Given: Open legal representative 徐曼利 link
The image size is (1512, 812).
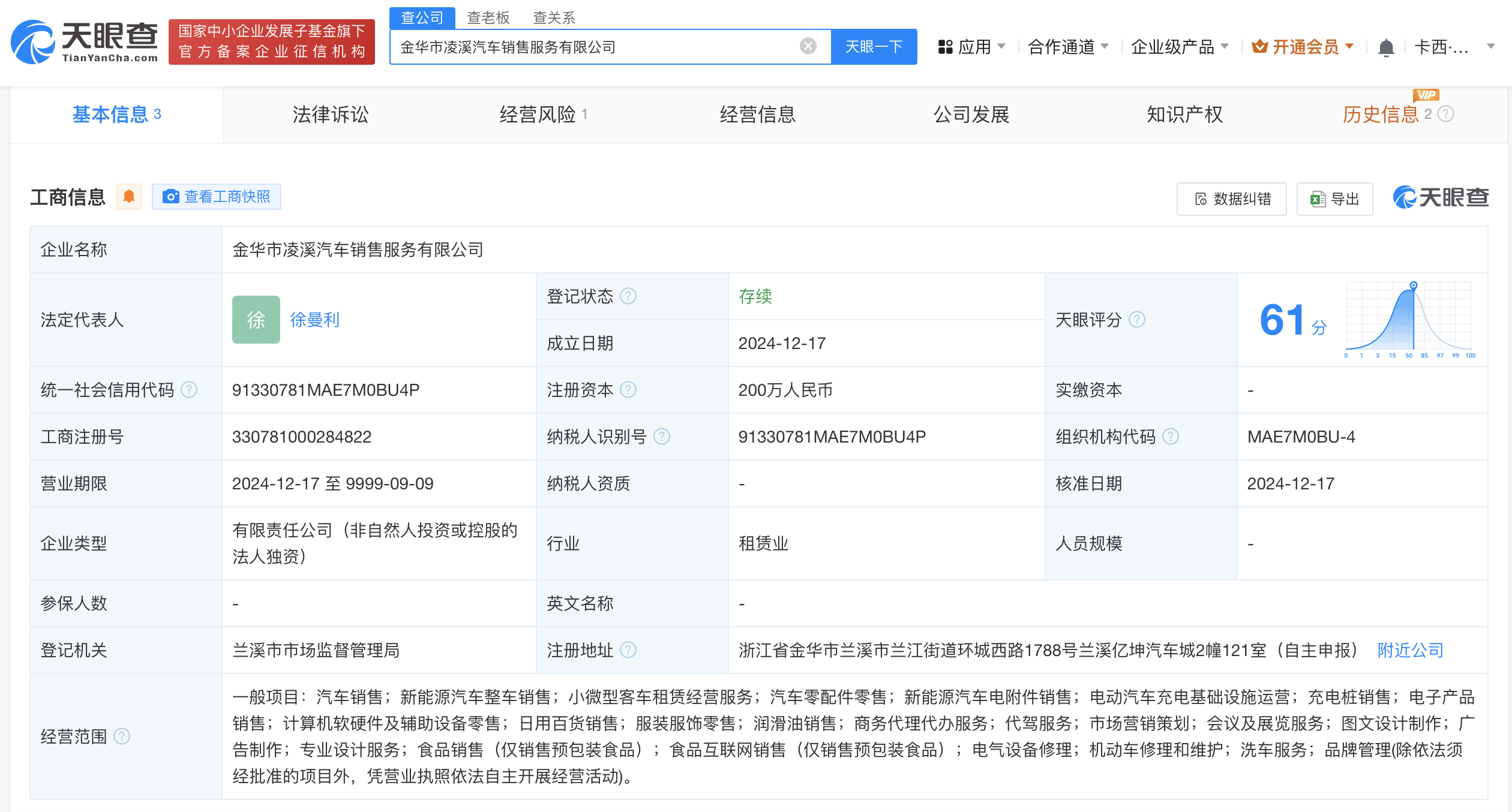Looking at the screenshot, I should coord(314,320).
